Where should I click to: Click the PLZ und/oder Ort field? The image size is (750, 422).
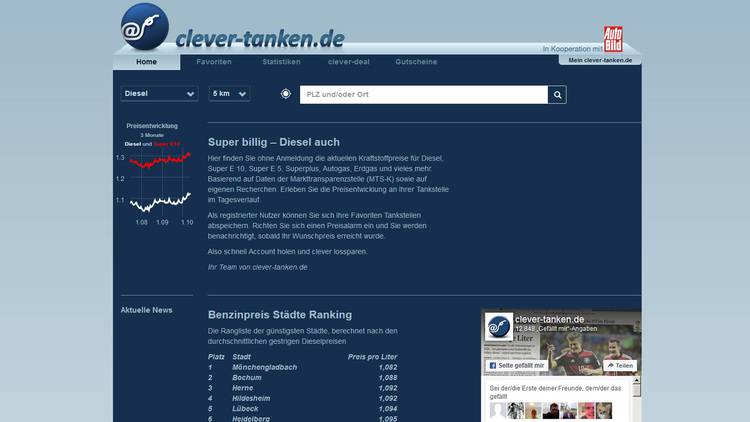click(x=423, y=94)
